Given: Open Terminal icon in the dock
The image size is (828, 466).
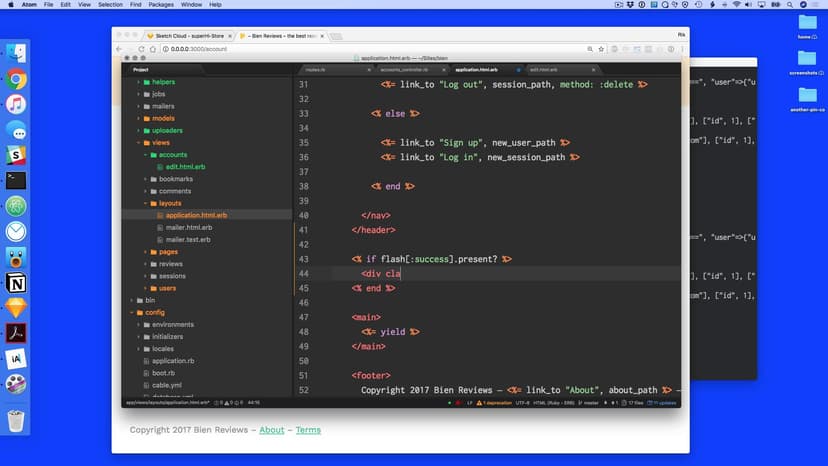Looking at the screenshot, I should pos(16,181).
